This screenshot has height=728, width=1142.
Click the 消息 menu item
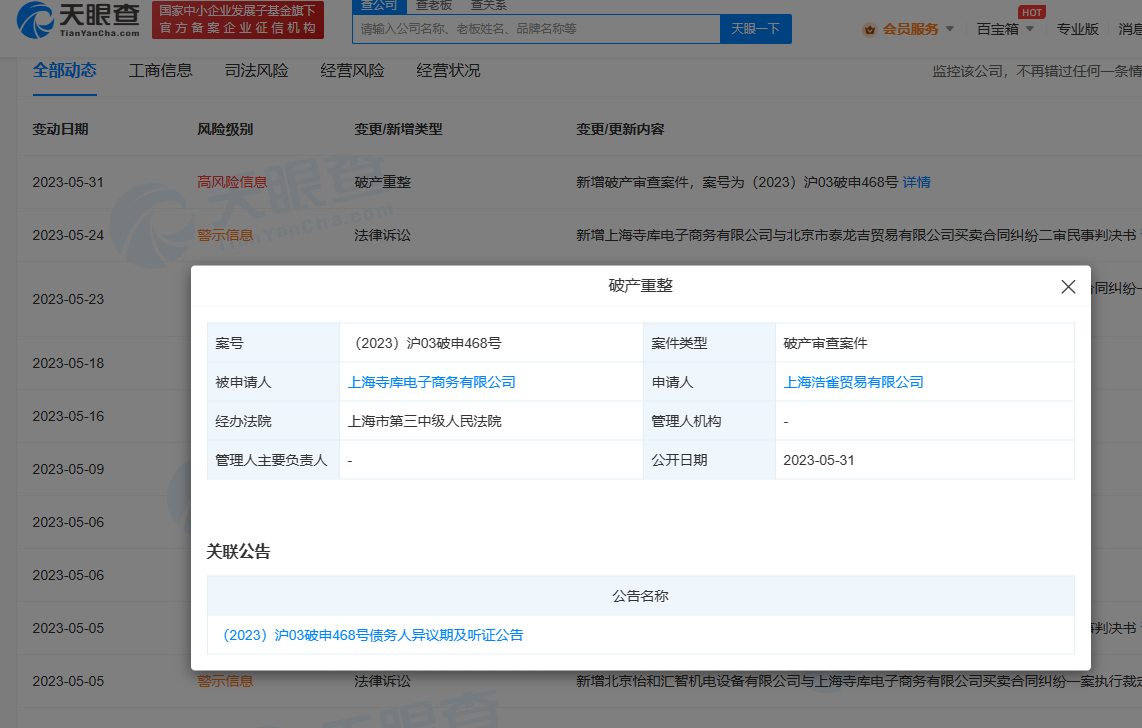pos(1133,29)
